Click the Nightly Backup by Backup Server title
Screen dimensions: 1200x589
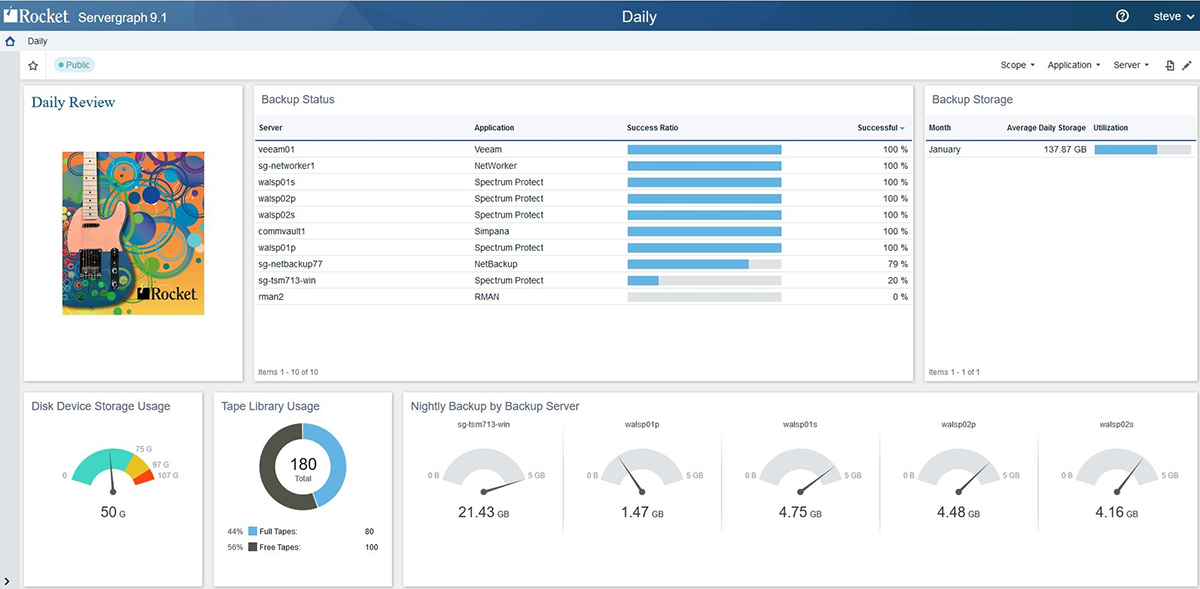495,406
